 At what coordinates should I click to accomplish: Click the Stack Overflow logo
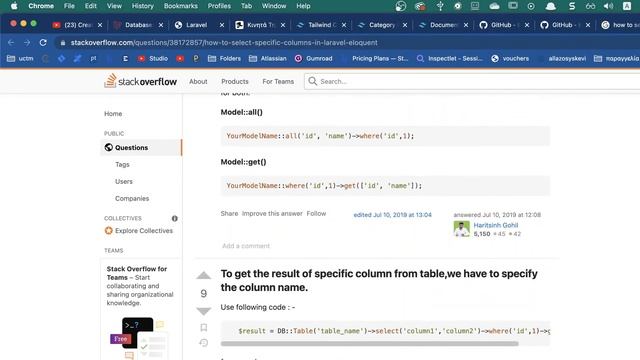(x=140, y=81)
